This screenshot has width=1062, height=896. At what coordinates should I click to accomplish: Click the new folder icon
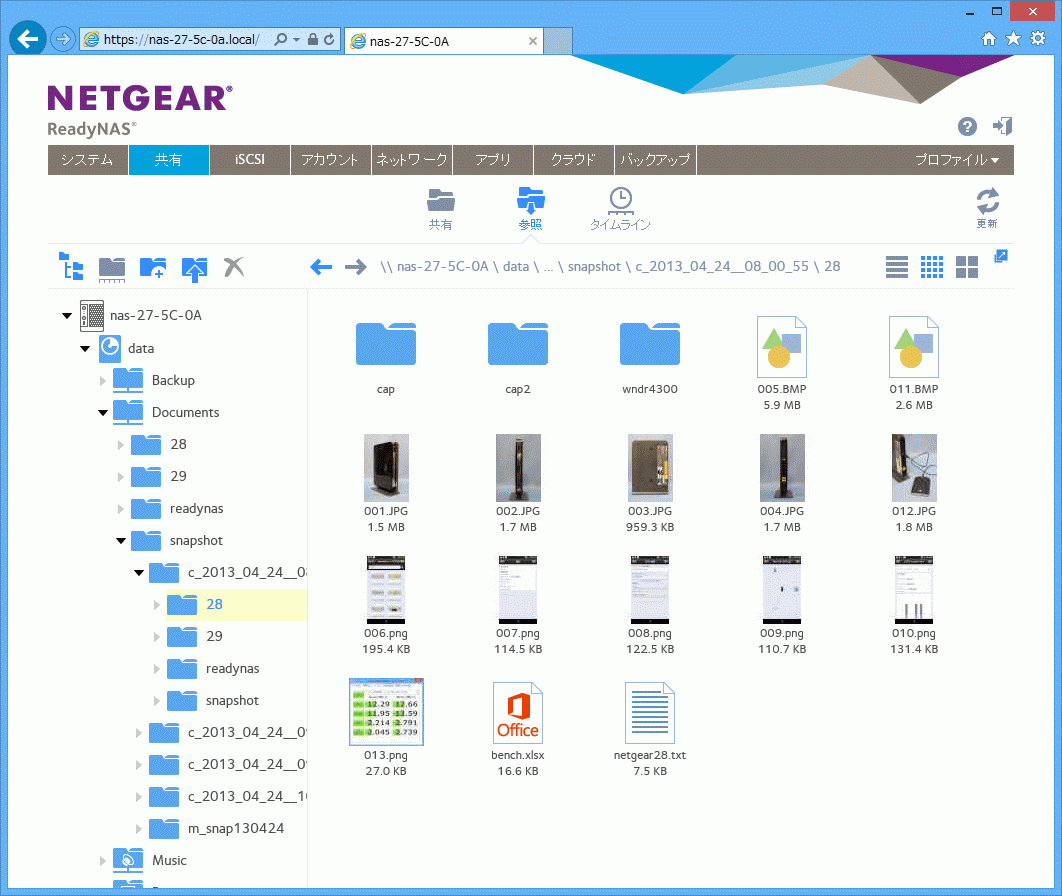152,267
